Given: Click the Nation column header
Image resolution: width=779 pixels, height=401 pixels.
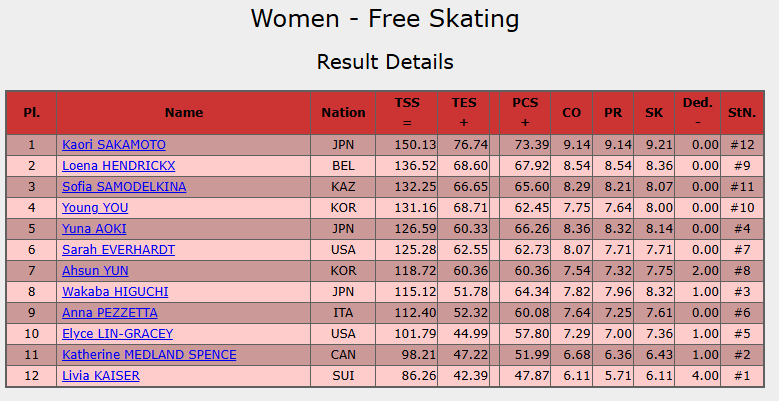Looking at the screenshot, I should [x=343, y=113].
